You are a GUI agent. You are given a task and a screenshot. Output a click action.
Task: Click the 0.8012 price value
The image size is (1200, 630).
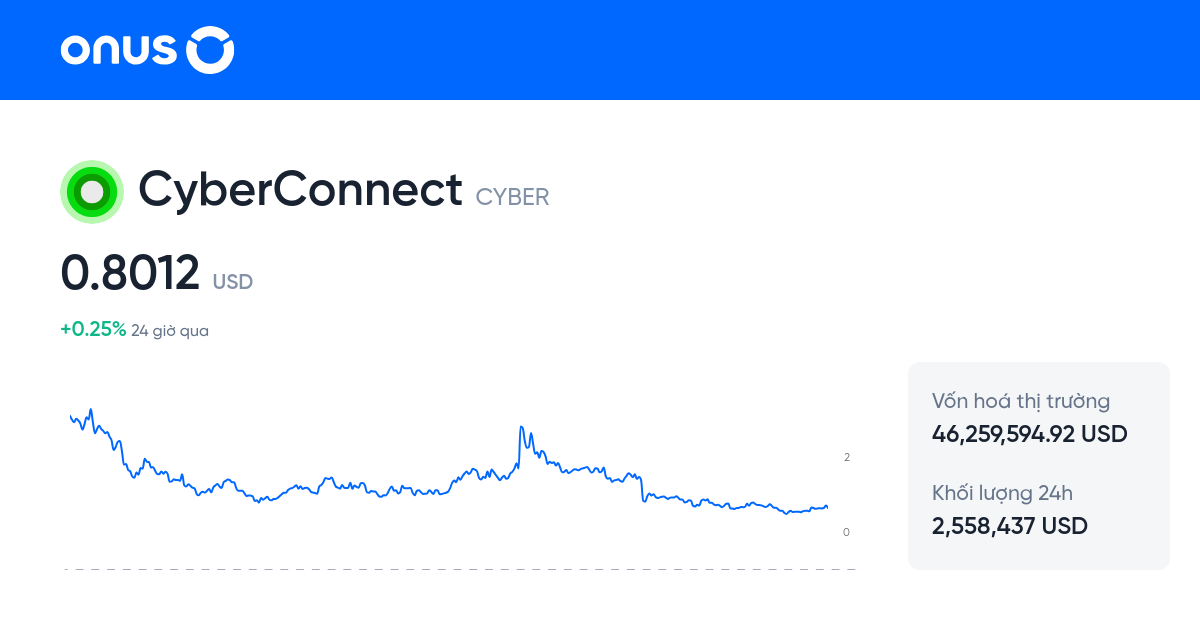pyautogui.click(x=128, y=274)
